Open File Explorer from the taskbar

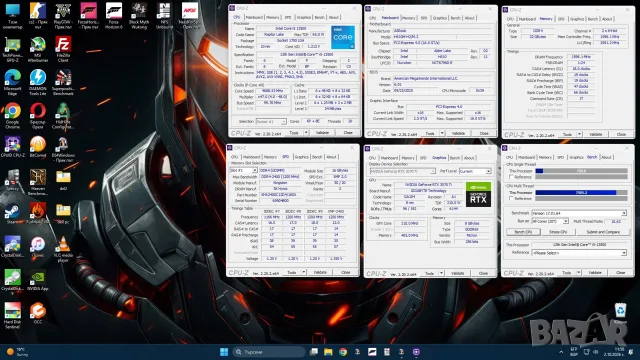[x=328, y=352]
